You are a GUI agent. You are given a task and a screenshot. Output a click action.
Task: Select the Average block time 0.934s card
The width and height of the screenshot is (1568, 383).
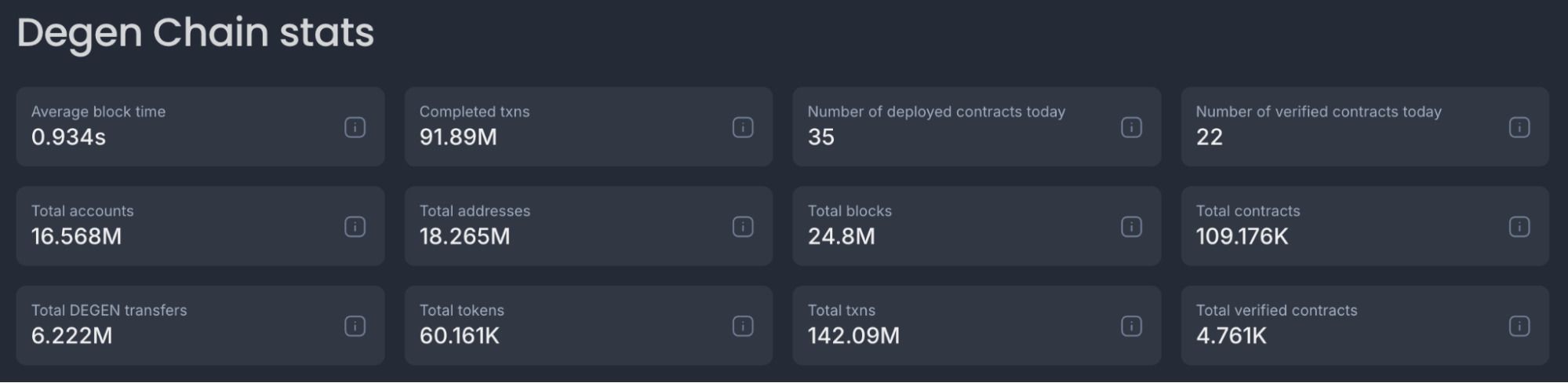[200, 126]
